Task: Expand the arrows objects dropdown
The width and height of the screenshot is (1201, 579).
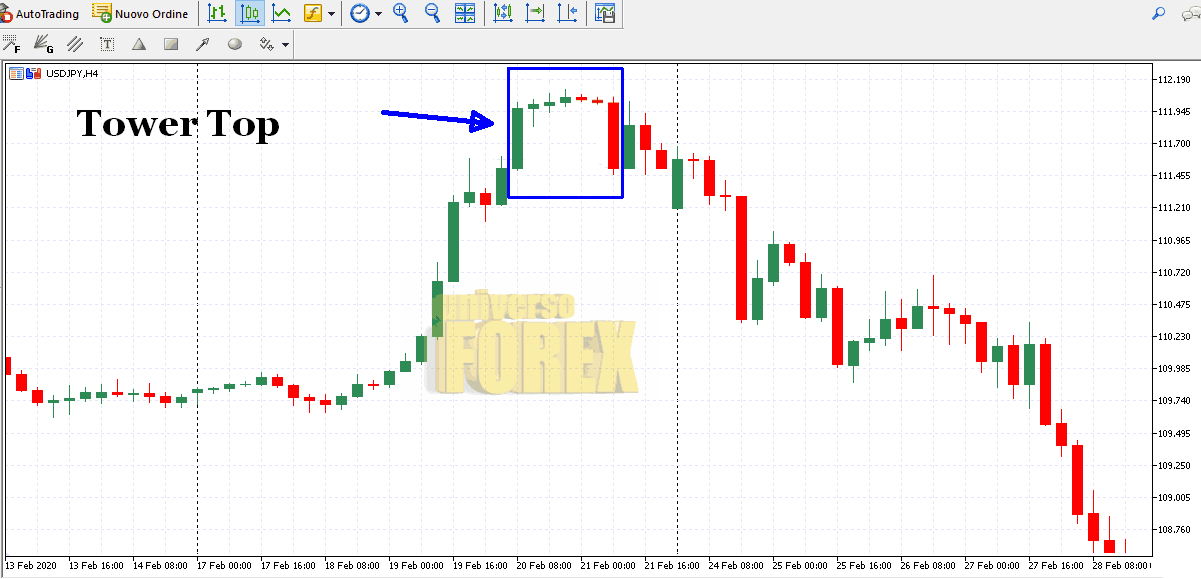Action: [x=285, y=44]
